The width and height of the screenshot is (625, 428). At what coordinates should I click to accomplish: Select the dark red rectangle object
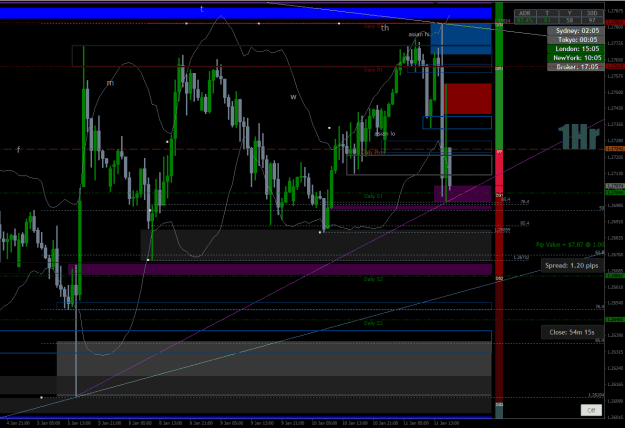[468, 98]
